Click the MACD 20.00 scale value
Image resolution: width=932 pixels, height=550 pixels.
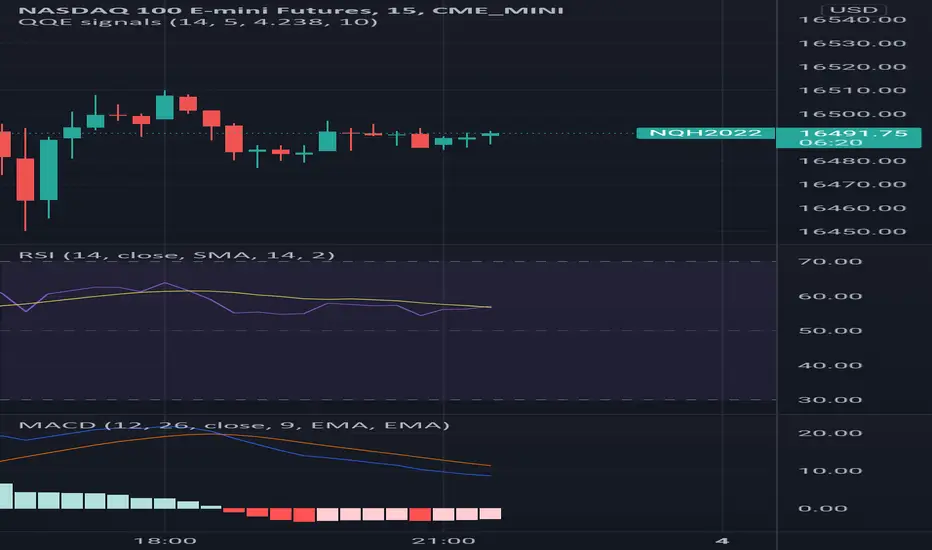pos(830,433)
